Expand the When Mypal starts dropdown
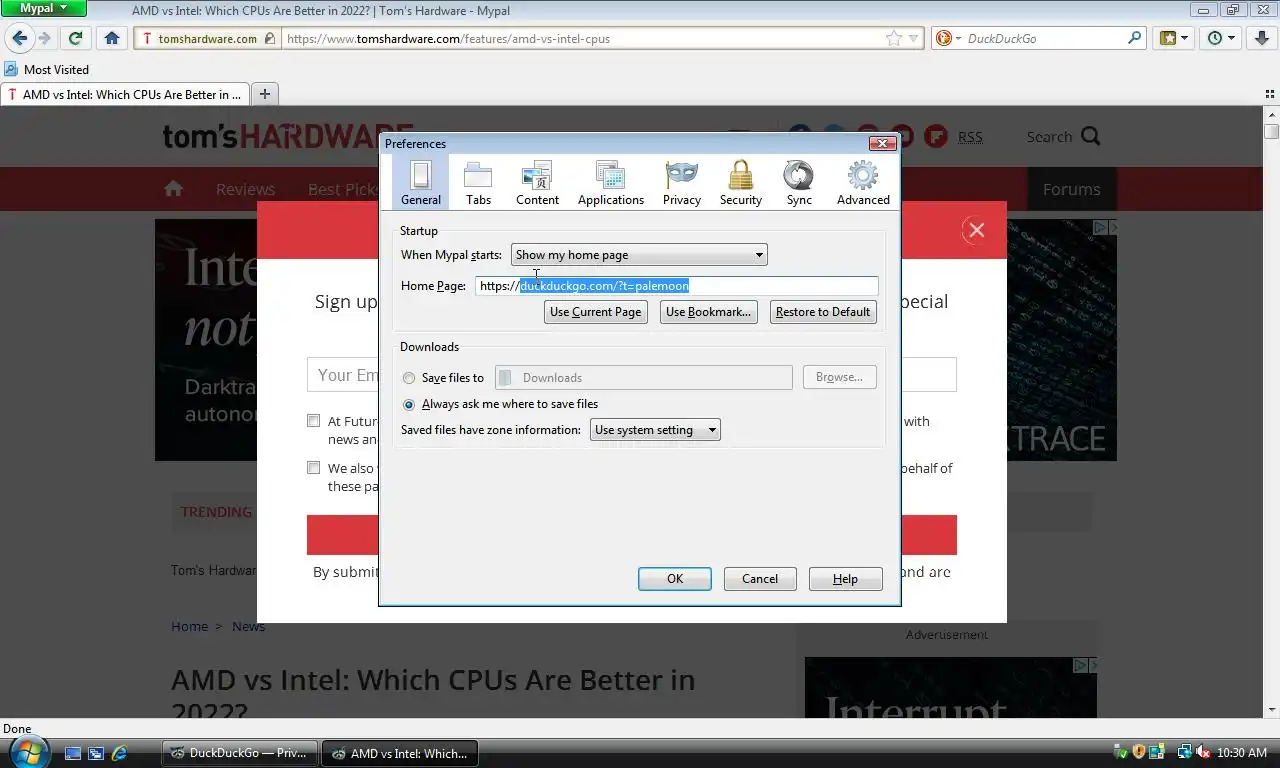Screen dimensions: 1280x768 (x=639, y=255)
